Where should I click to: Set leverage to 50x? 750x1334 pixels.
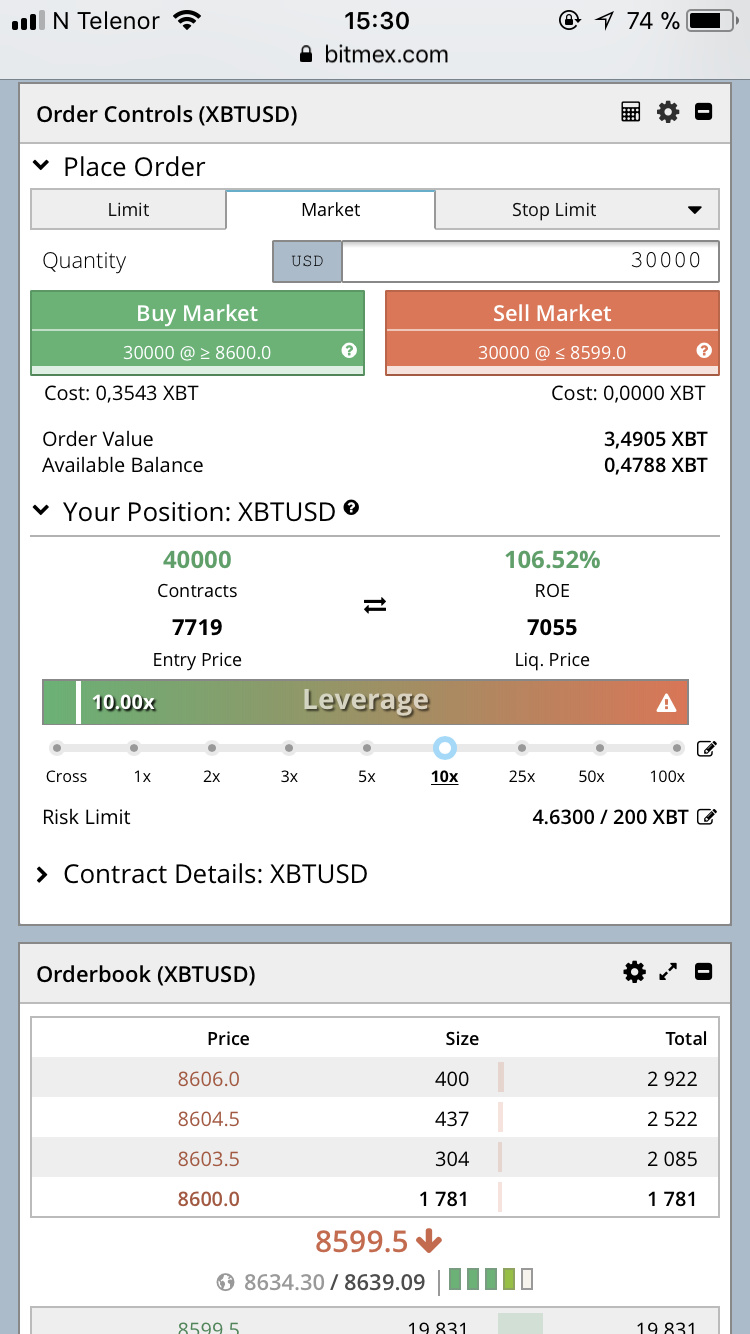[599, 748]
